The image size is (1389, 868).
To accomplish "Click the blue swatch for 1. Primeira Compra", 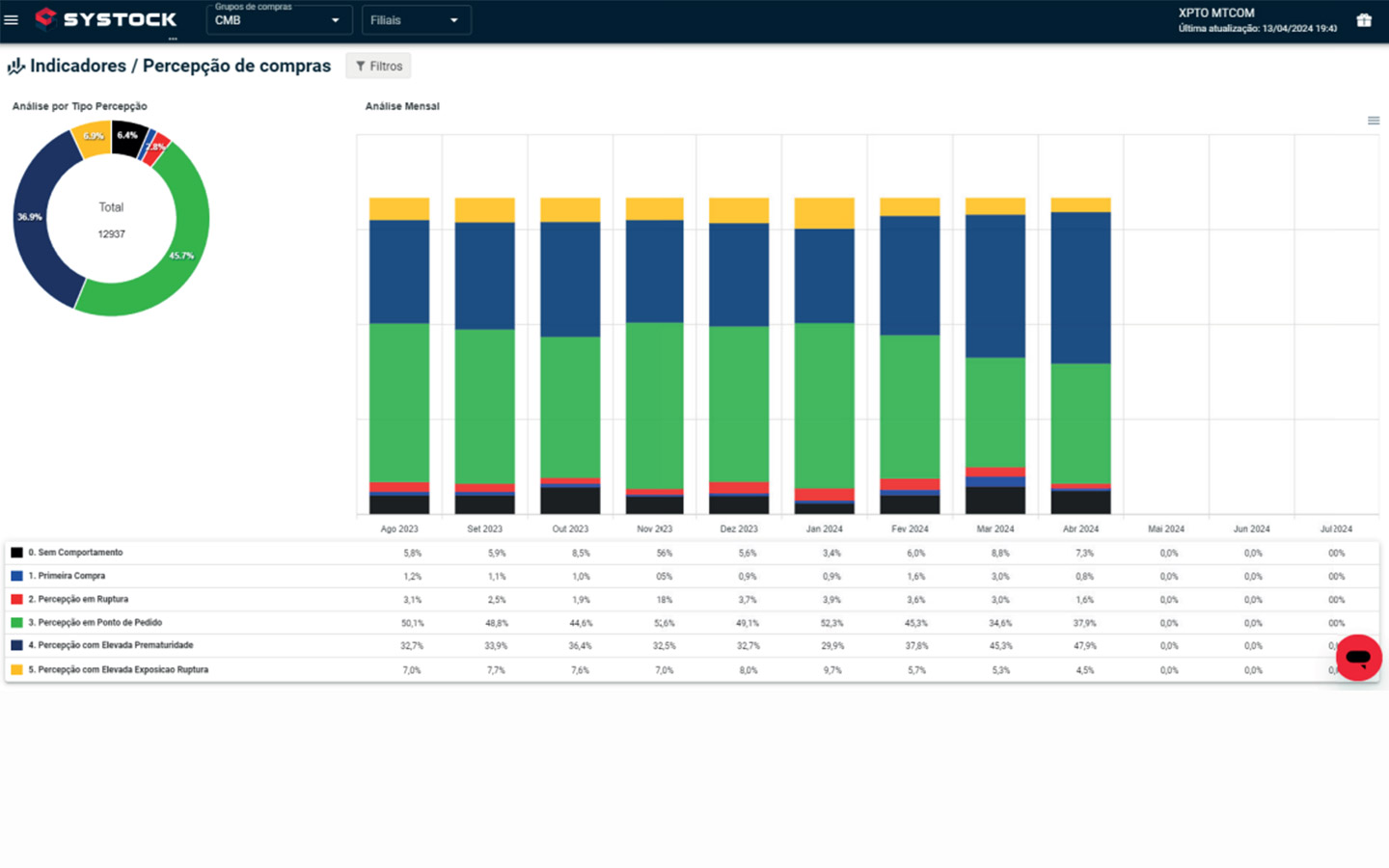I will coord(16,576).
